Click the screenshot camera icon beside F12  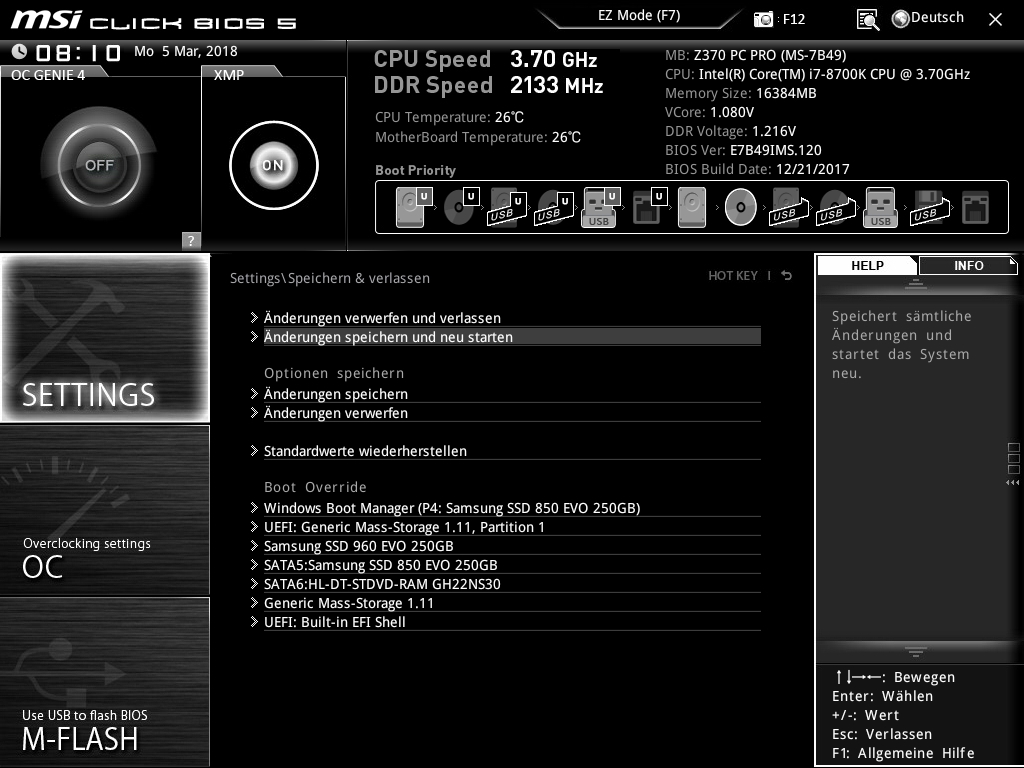pyautogui.click(x=763, y=19)
